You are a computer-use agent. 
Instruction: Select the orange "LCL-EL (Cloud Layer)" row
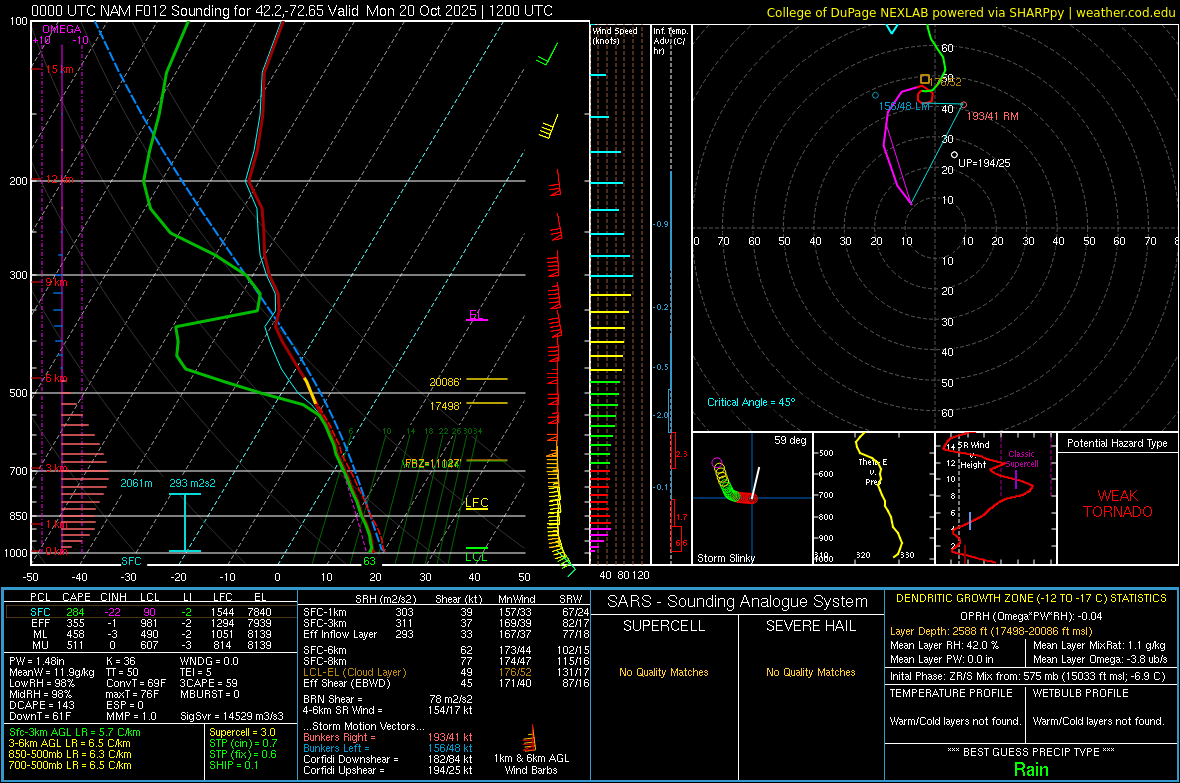446,672
